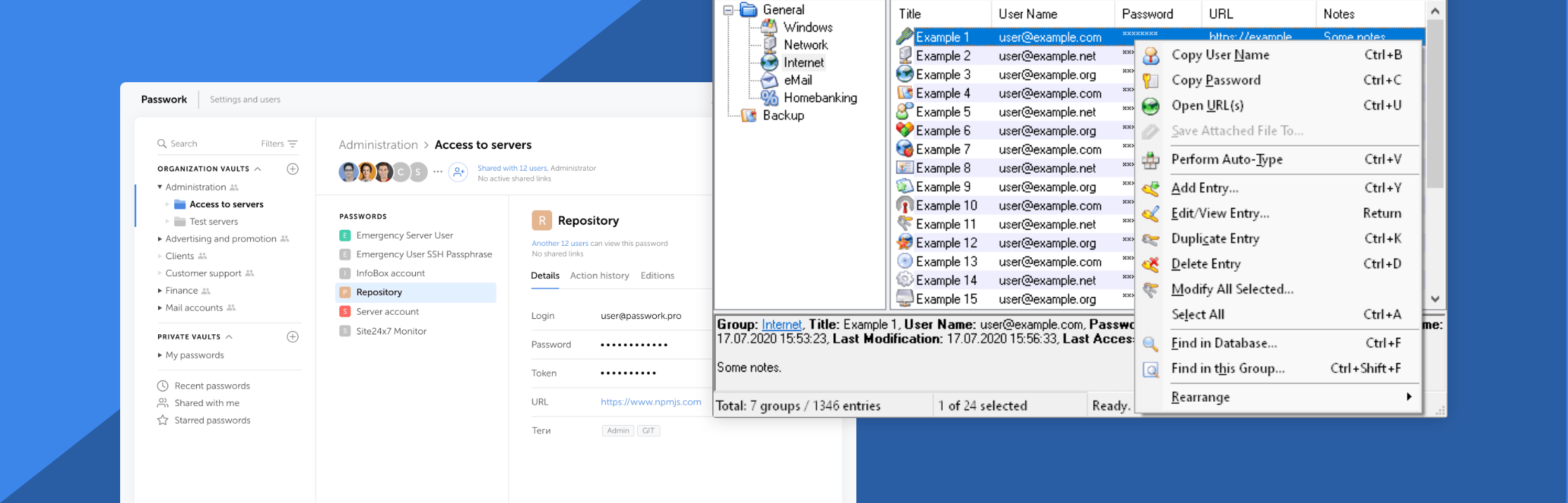The image size is (1568, 503).
Task: Select the Backup group in tree
Action: pyautogui.click(x=783, y=115)
